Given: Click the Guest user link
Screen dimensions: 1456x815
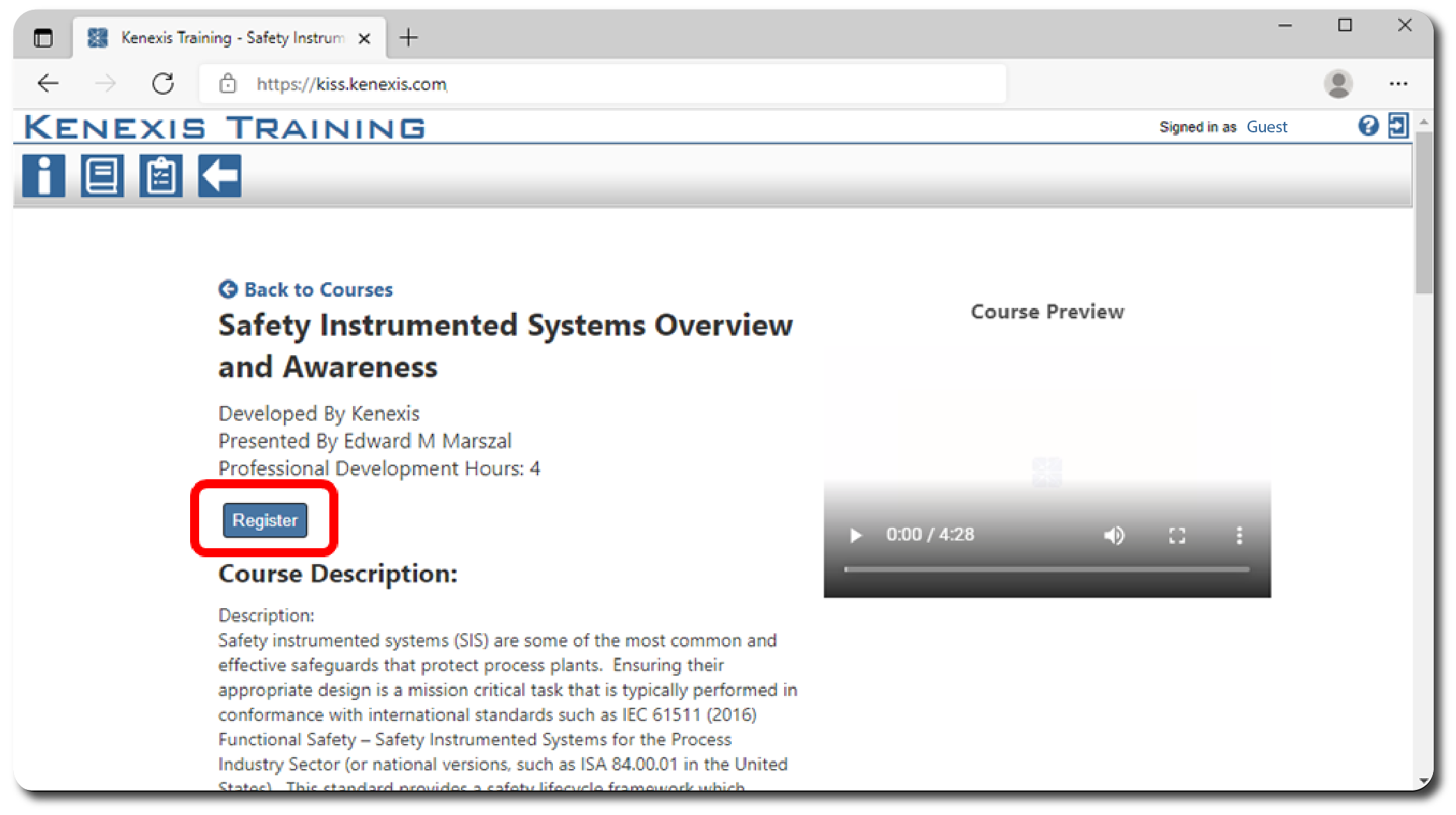Looking at the screenshot, I should point(1267,127).
